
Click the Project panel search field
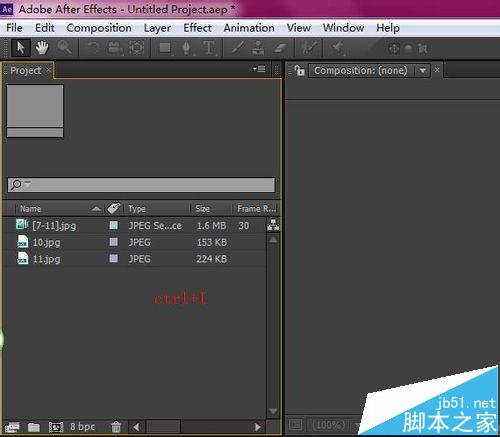(x=141, y=185)
